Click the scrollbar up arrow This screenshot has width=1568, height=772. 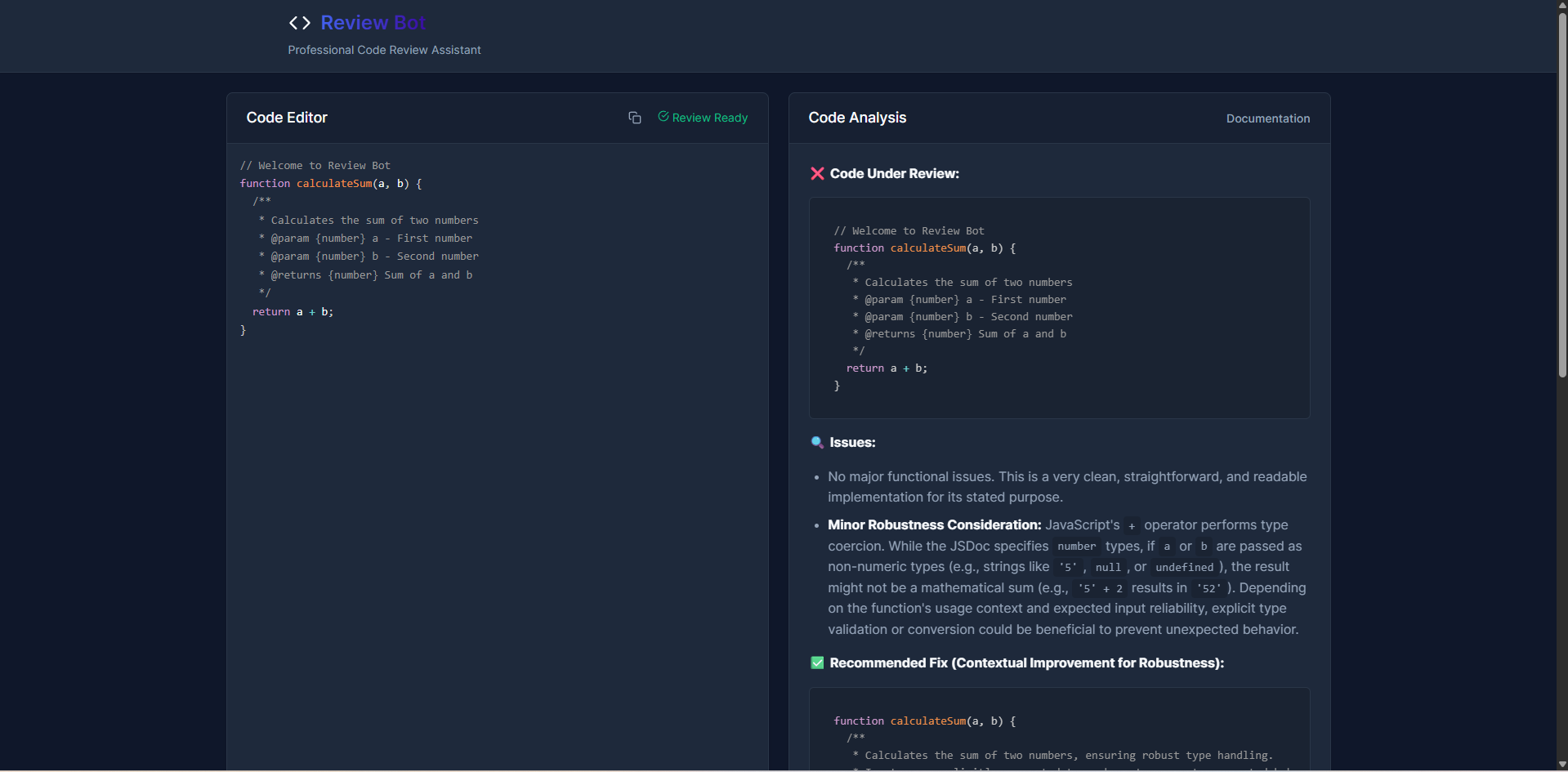[1562, 5]
